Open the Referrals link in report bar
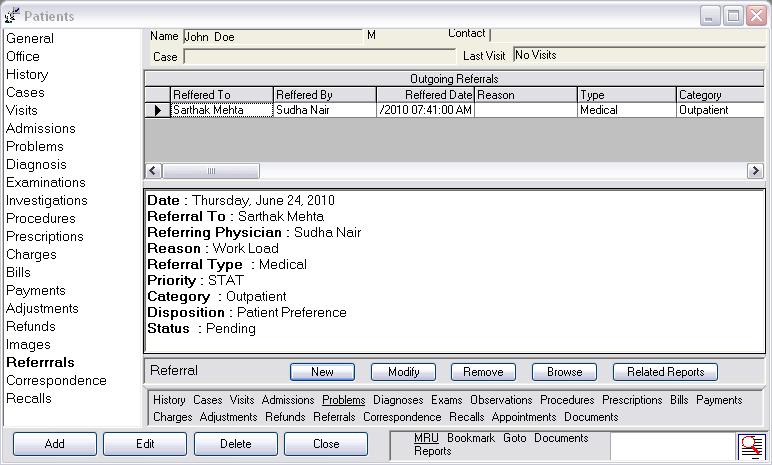Viewport: 772px width, 465px height. pyautogui.click(x=334, y=417)
